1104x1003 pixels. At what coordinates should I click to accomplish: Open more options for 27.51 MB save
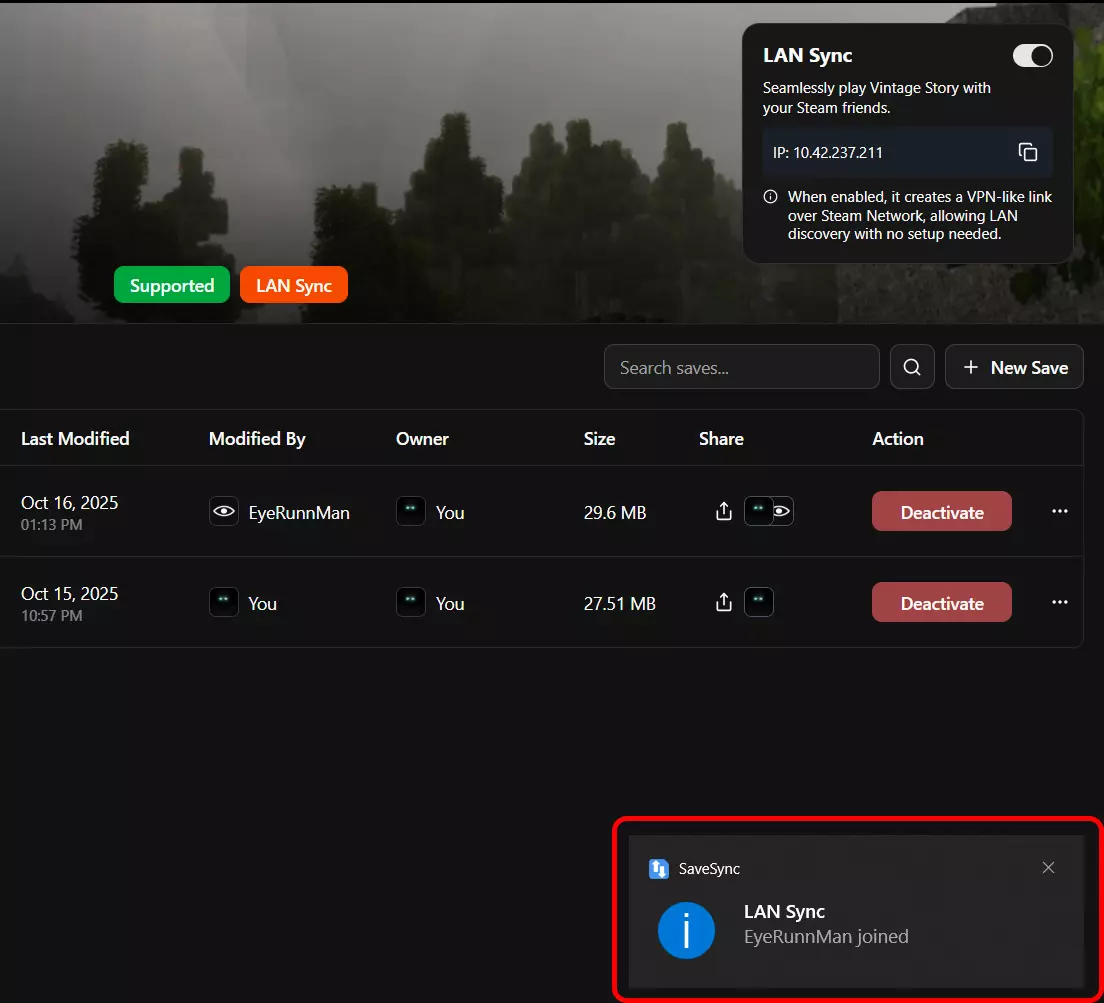[1060, 602]
